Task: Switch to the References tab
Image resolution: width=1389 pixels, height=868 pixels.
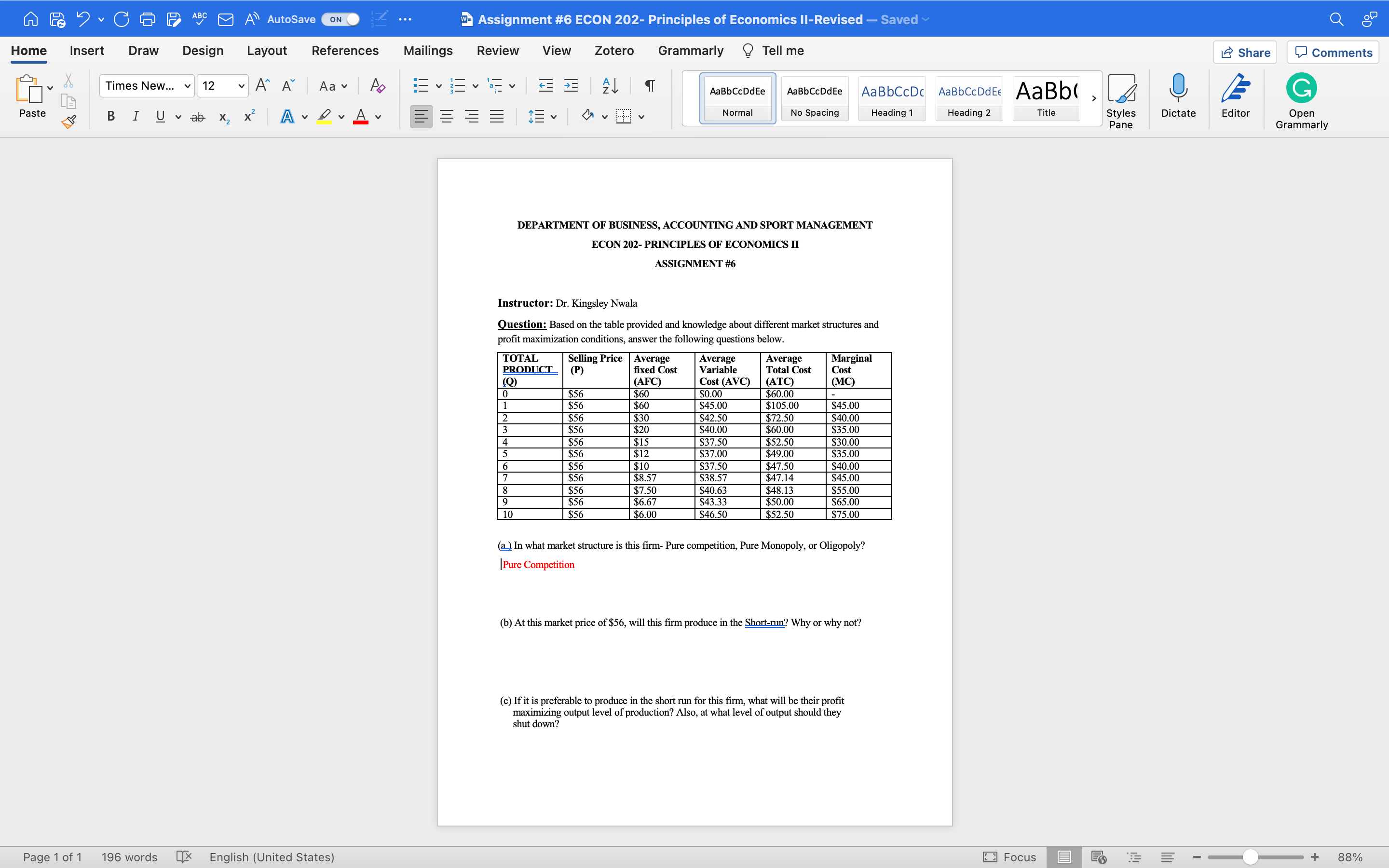Action: pyautogui.click(x=345, y=51)
